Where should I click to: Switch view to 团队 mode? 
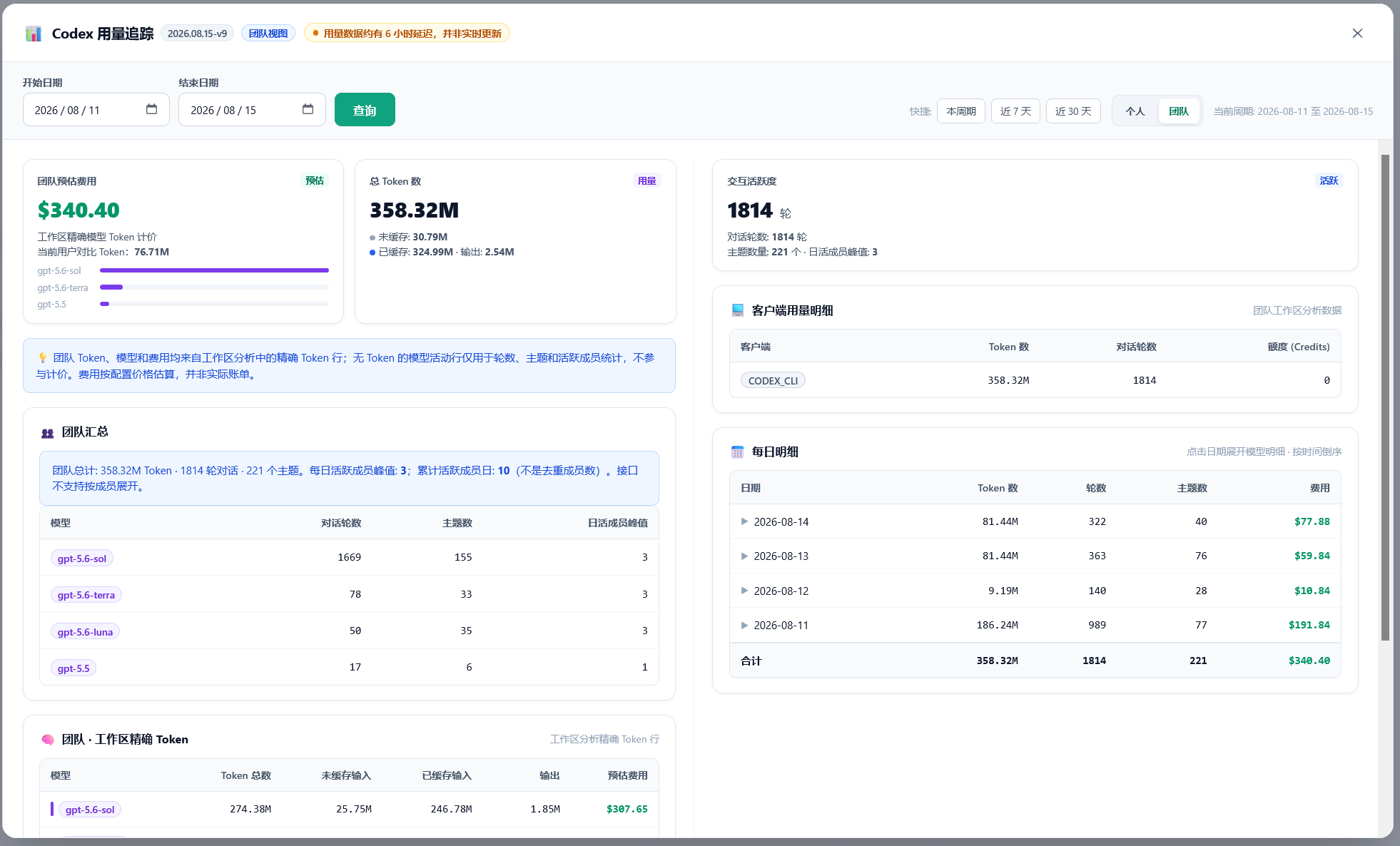tap(1179, 111)
